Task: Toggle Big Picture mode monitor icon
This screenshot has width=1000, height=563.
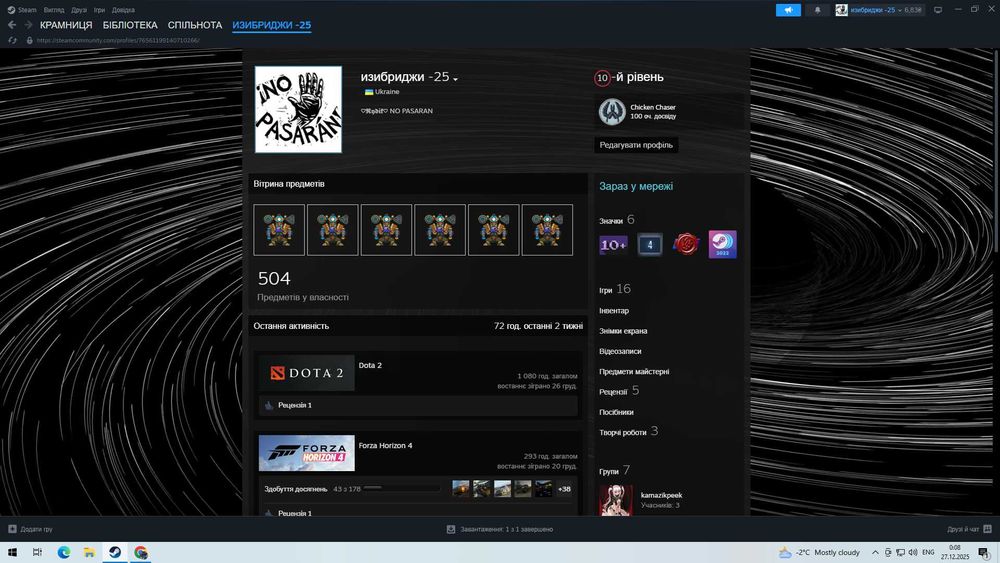Action: [938, 10]
